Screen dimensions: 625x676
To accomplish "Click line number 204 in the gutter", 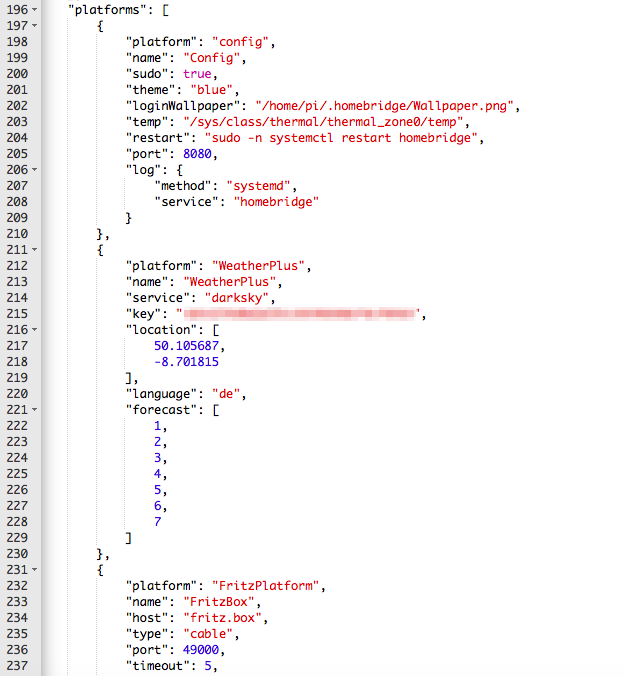I will pyautogui.click(x=17, y=138).
